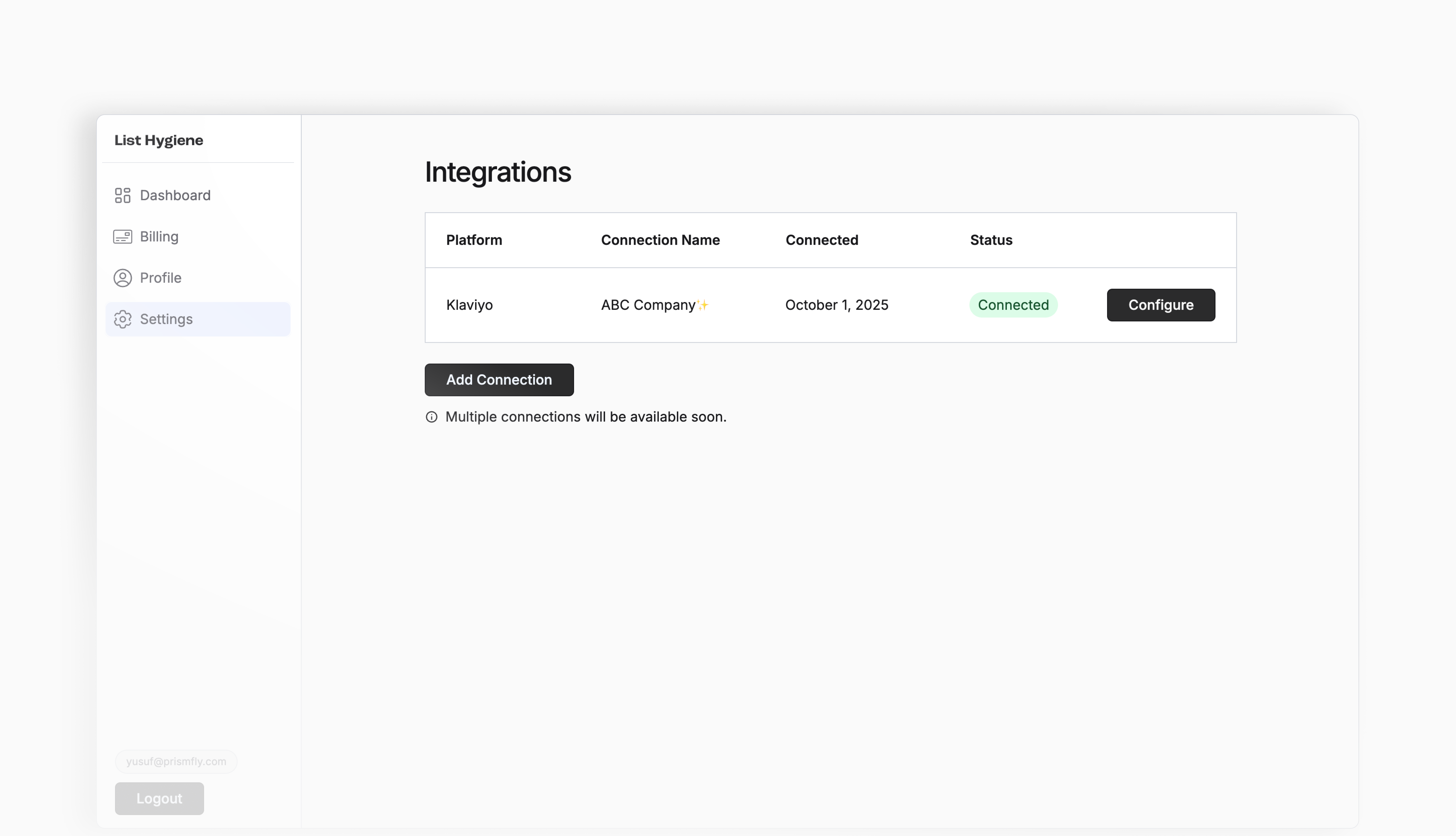Click the List Hygiene logo title
This screenshot has width=1456, height=836.
(159, 140)
